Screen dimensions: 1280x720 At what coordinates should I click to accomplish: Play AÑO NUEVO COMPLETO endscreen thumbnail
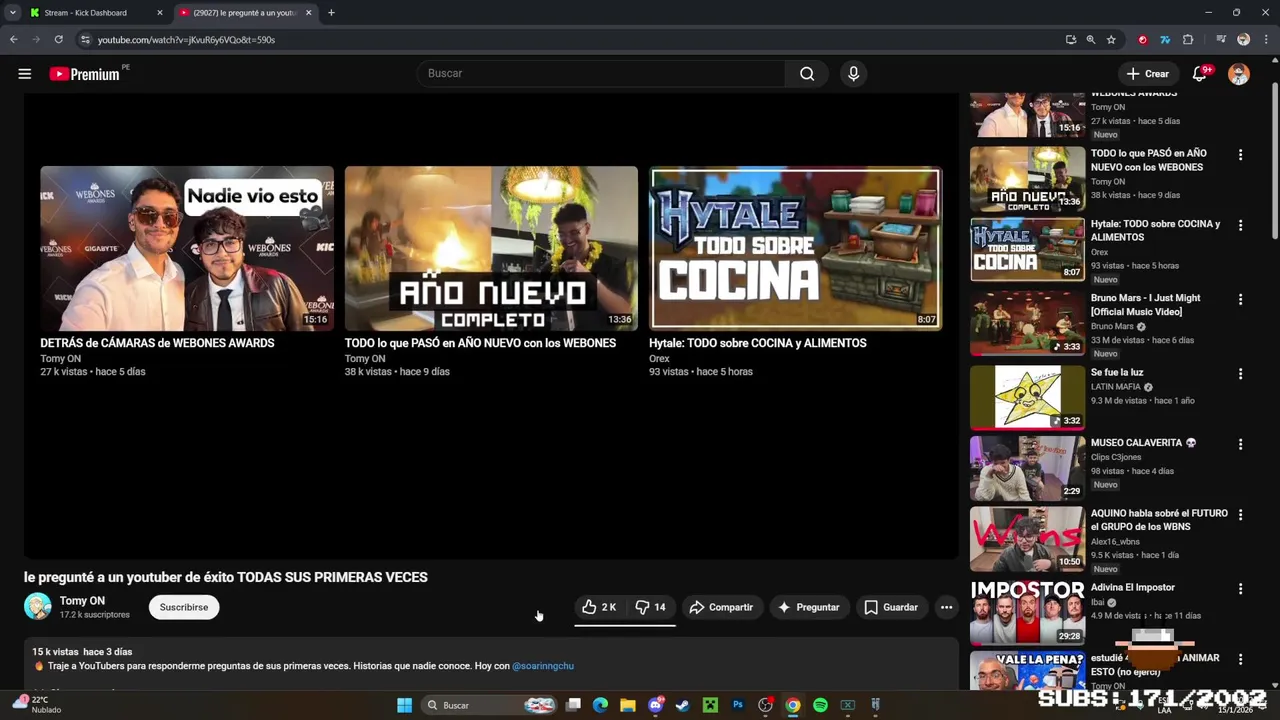click(491, 248)
